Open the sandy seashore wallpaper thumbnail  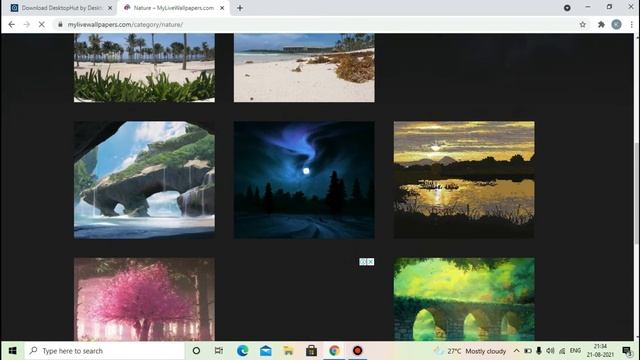(x=304, y=68)
